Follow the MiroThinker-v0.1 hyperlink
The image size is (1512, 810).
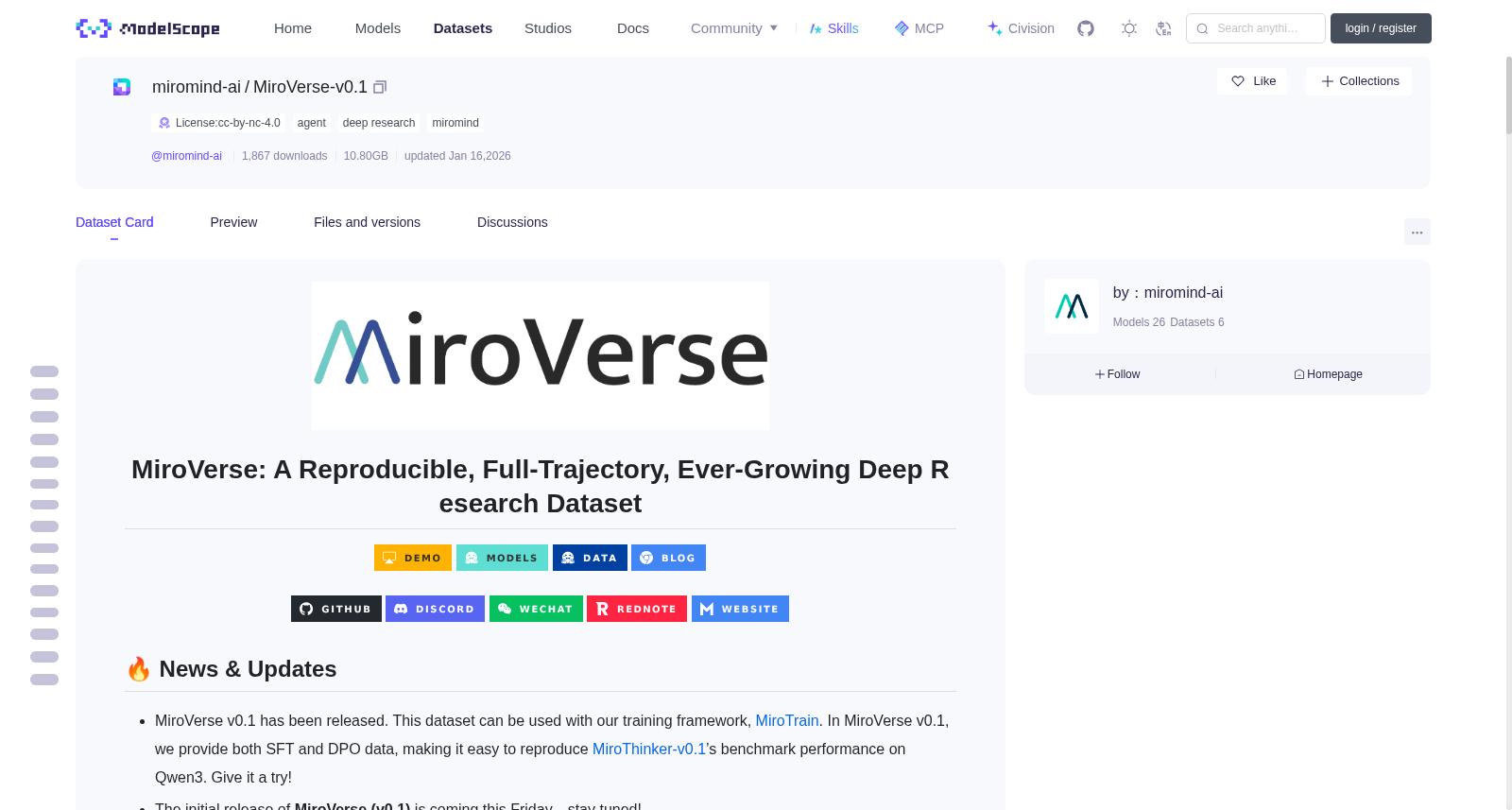click(x=649, y=749)
